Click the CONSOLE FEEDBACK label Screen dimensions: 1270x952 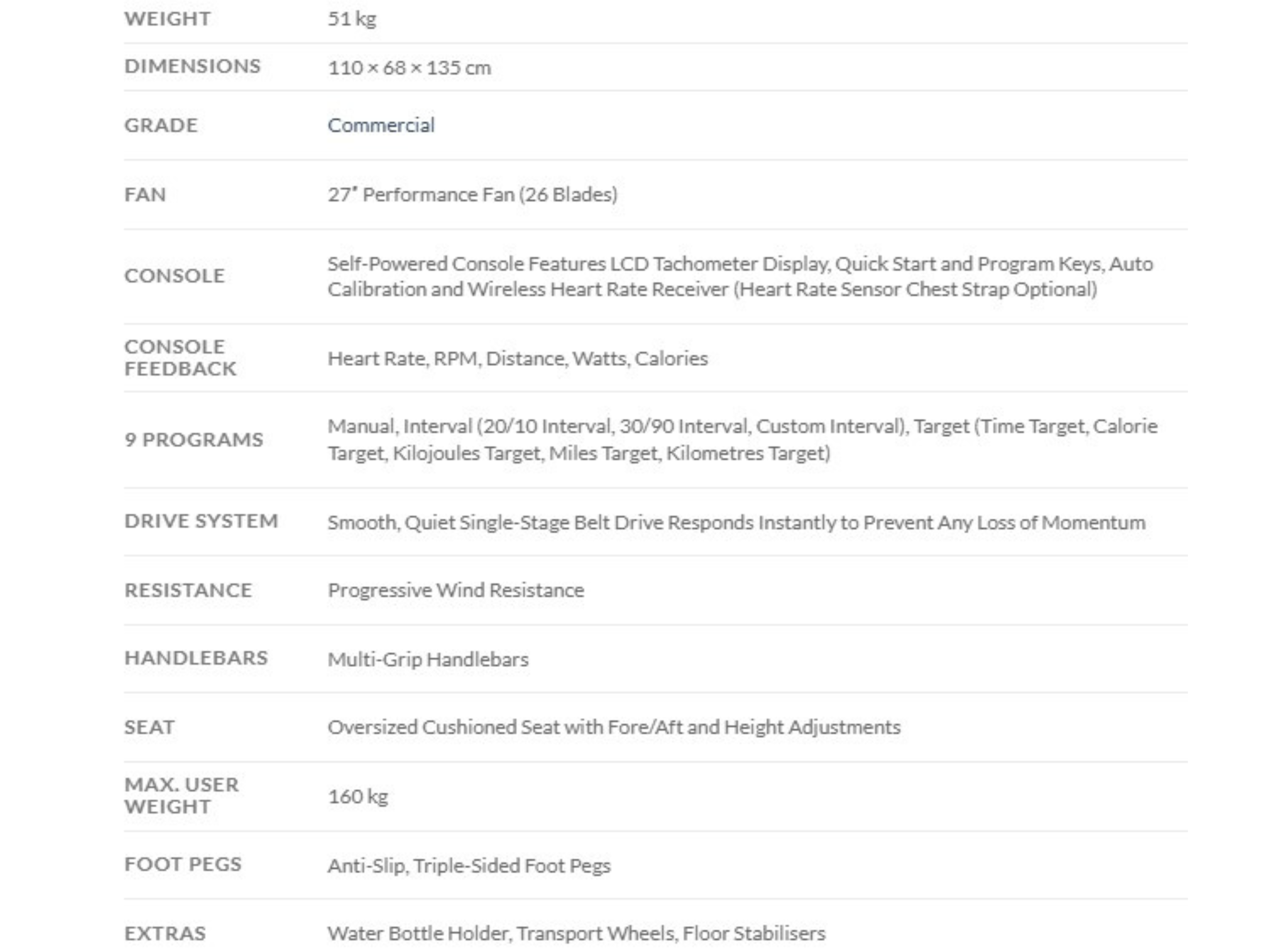click(180, 358)
